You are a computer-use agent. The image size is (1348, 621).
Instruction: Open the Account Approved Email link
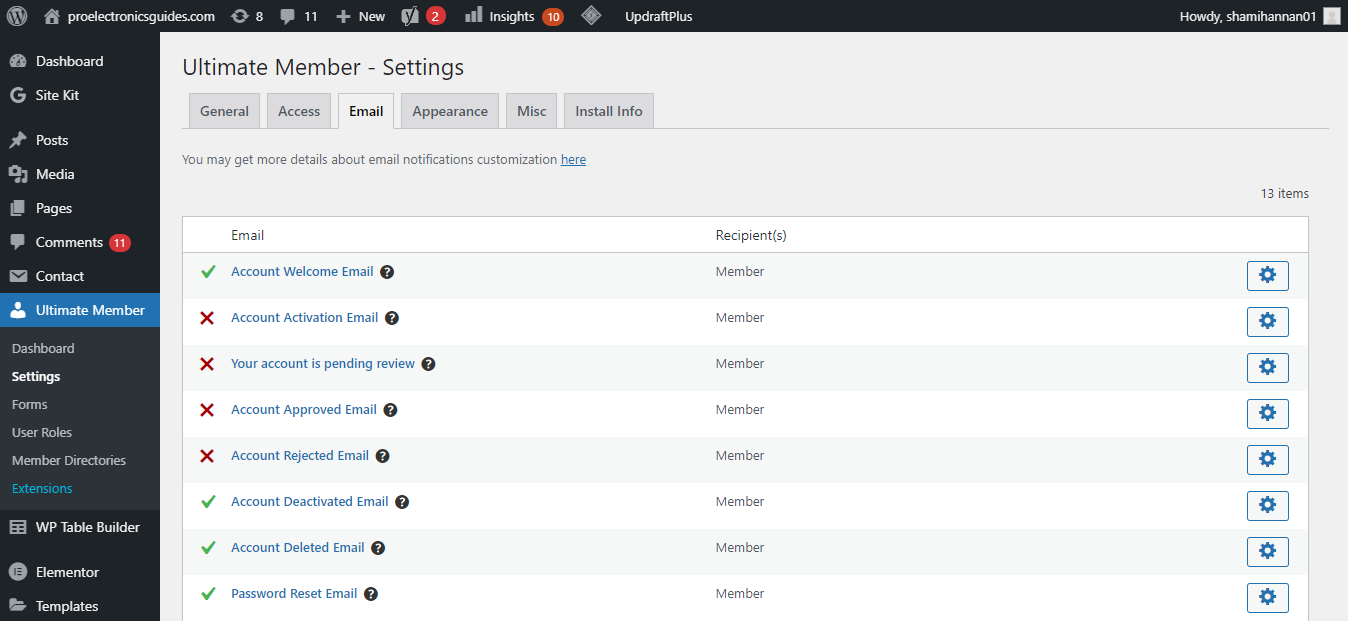coord(304,410)
